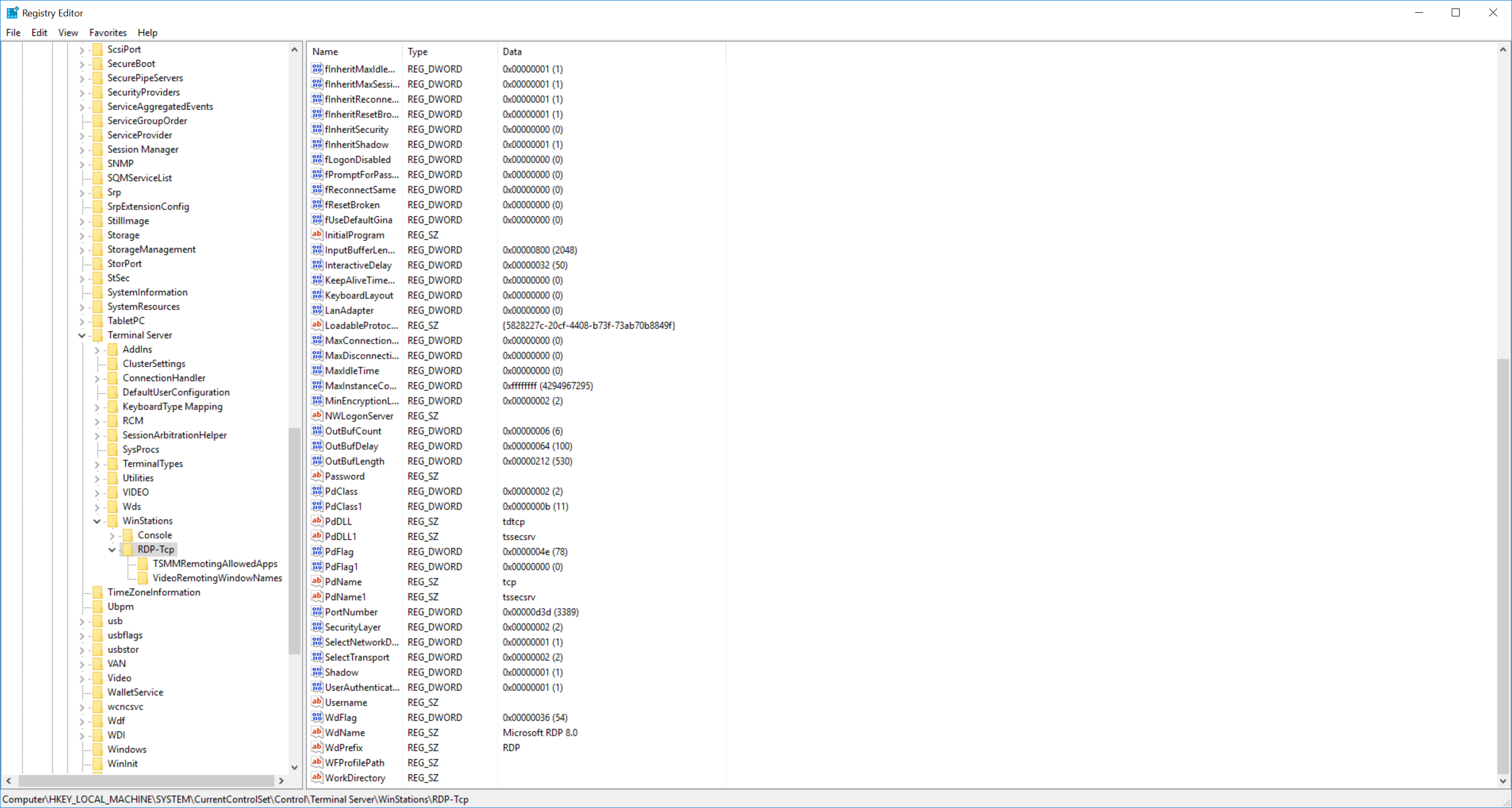1512x808 pixels.
Task: Sort values by the Type column header
Action: (450, 52)
